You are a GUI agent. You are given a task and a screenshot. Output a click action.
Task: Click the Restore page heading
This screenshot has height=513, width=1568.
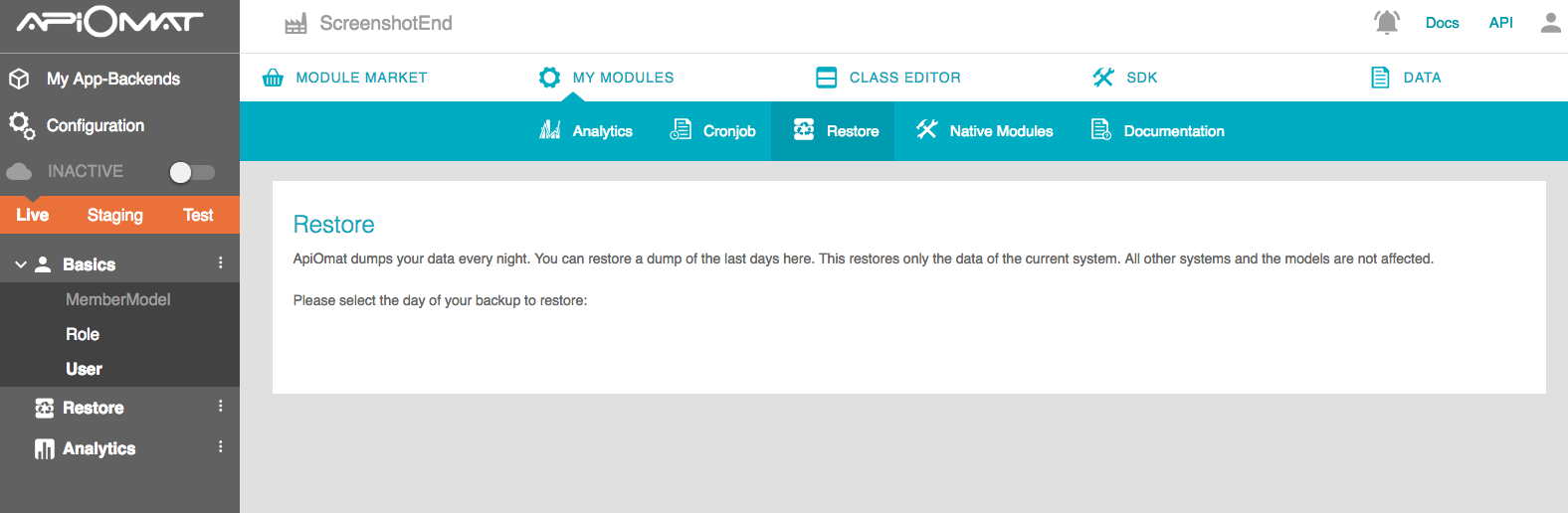coord(334,225)
